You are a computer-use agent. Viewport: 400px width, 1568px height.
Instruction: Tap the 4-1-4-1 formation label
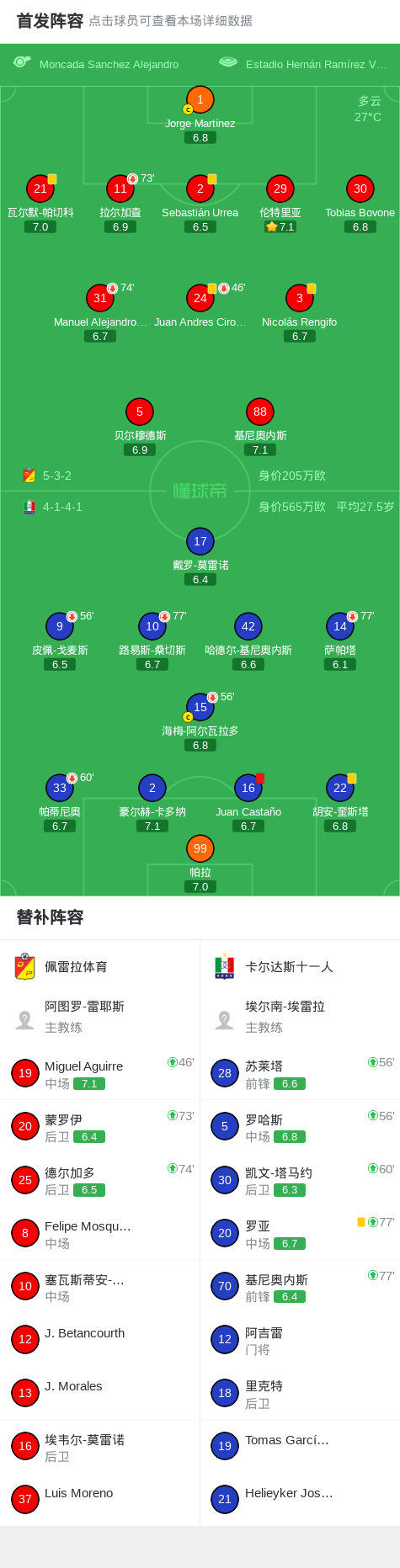[62, 507]
